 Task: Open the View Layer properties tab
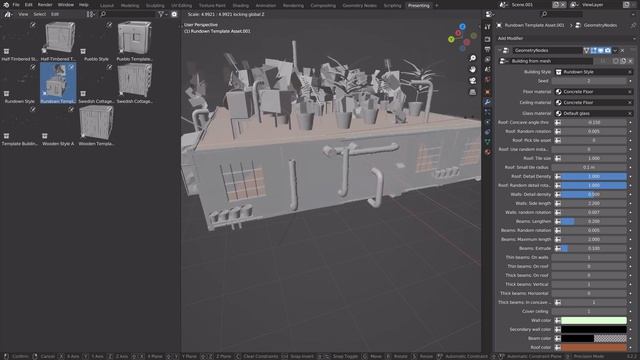point(487,60)
